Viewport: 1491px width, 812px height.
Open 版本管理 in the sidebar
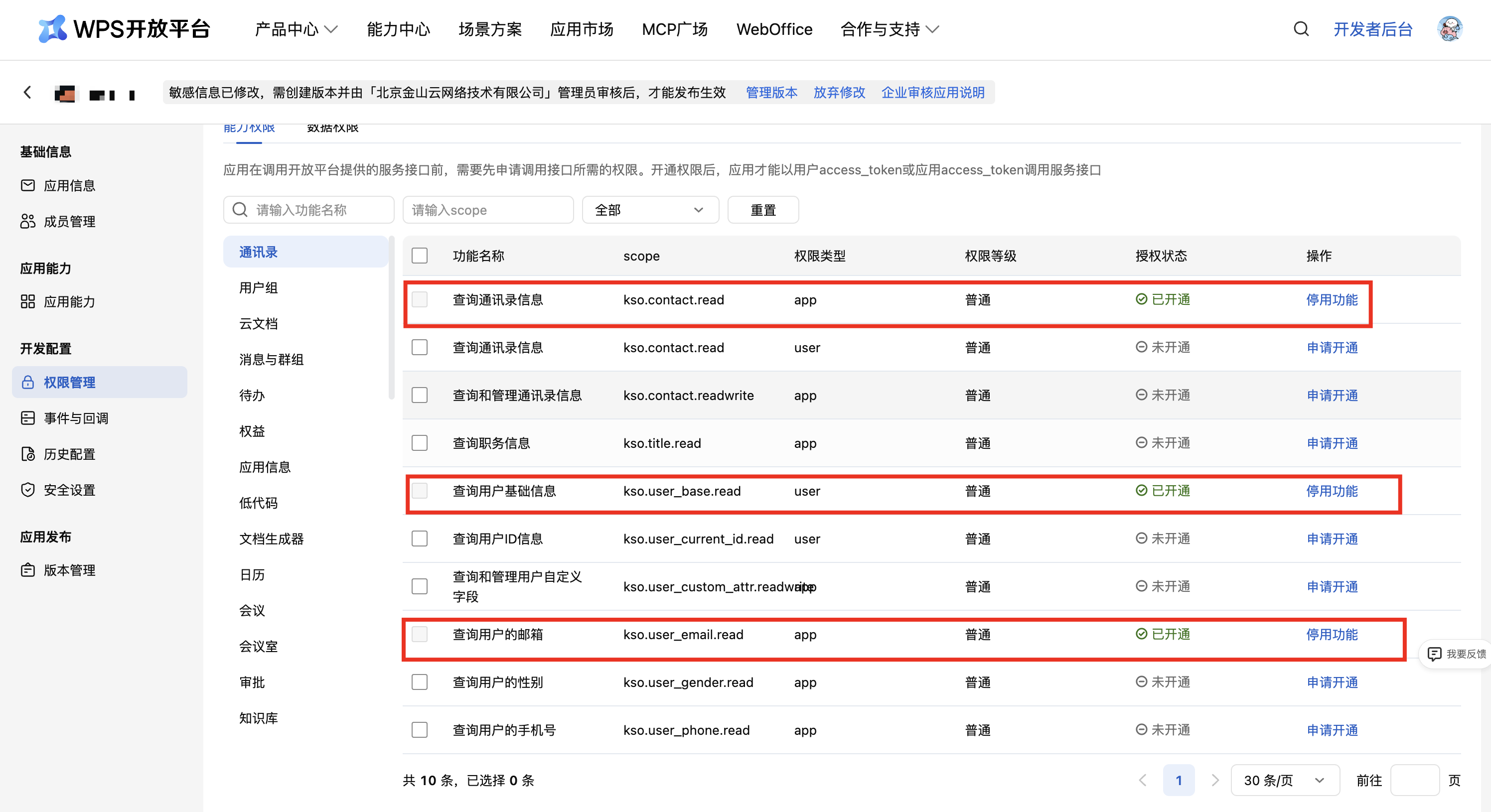[x=69, y=570]
